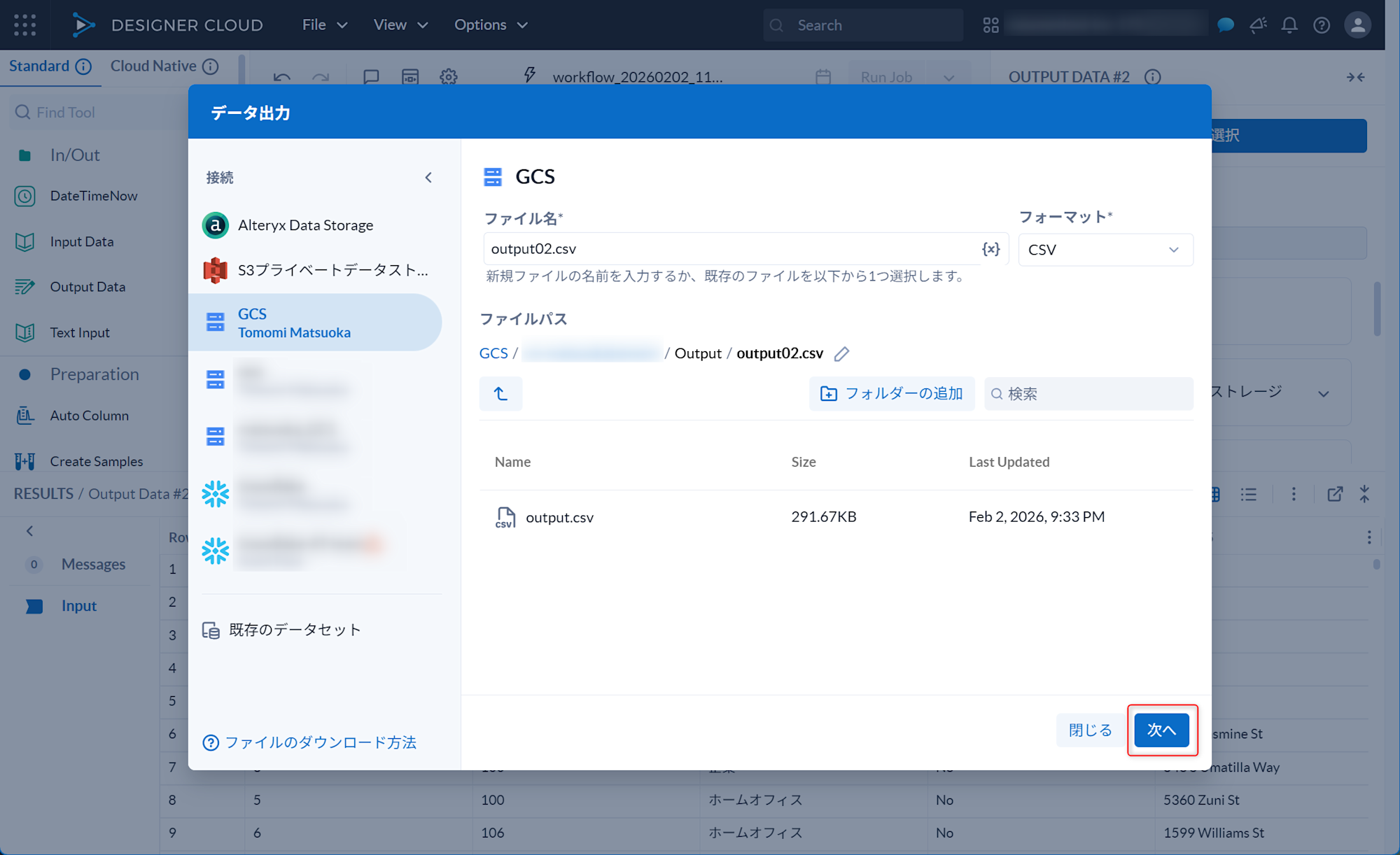Select the Text Input tool
Viewport: 1400px width, 855px height.
(79, 332)
